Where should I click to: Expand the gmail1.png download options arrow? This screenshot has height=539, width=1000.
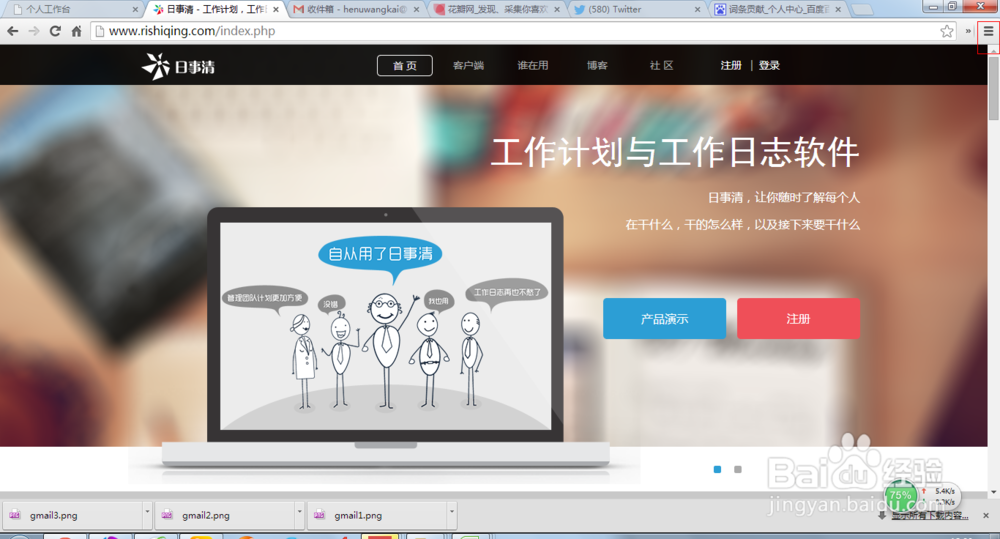point(452,513)
